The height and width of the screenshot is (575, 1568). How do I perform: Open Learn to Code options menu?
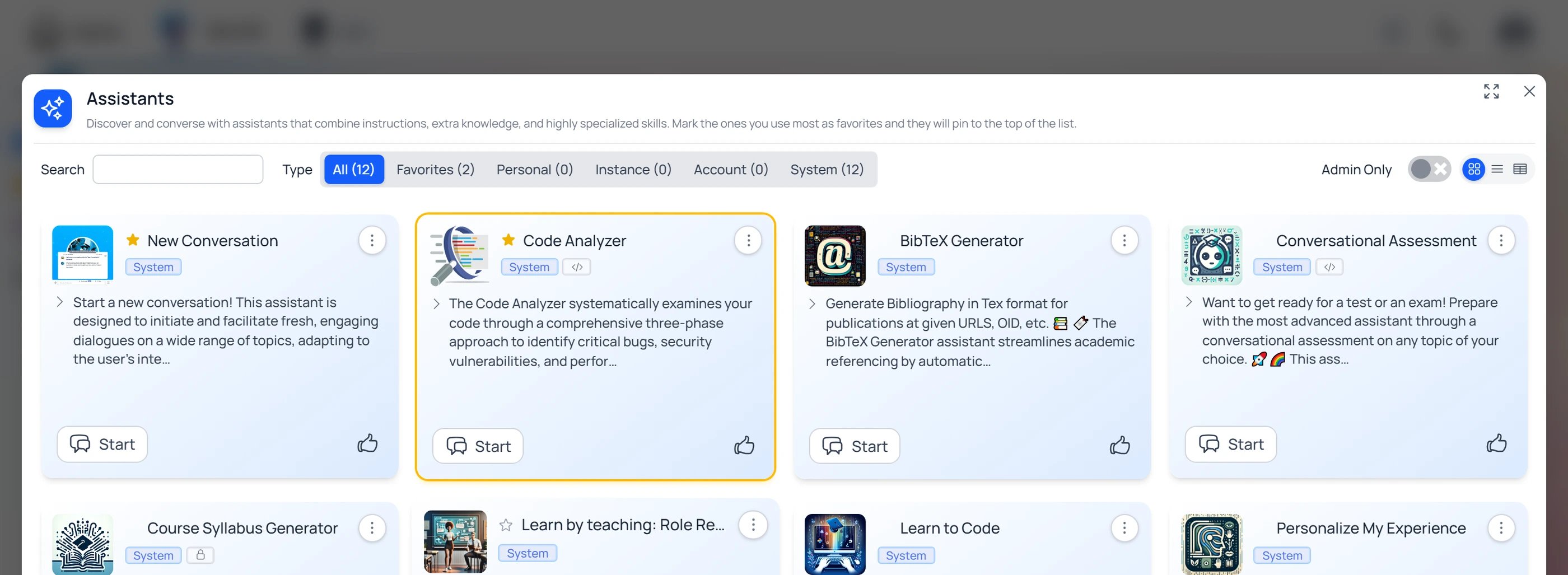pyautogui.click(x=1124, y=527)
